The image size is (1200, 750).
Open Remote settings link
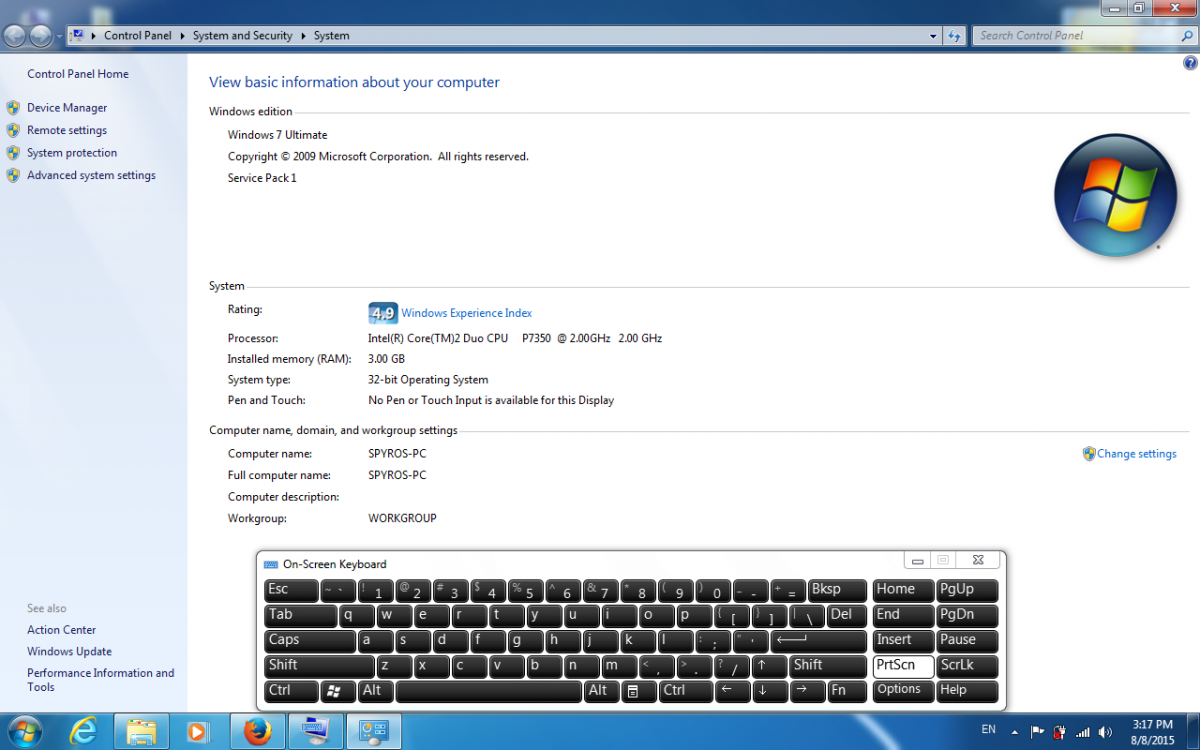click(67, 130)
